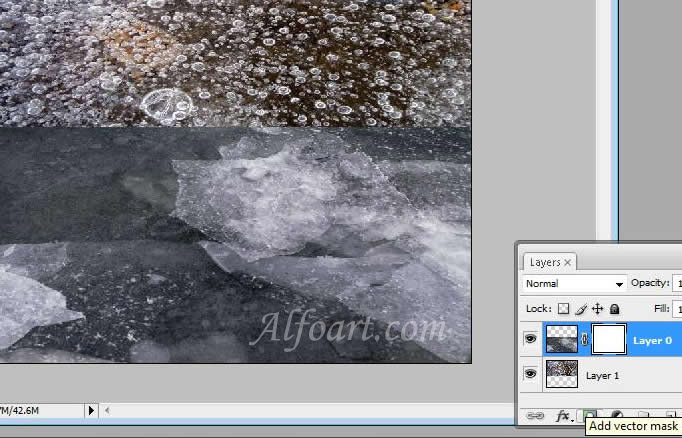The width and height of the screenshot is (682, 438).
Task: Toggle lock transparent pixels
Action: pos(564,309)
